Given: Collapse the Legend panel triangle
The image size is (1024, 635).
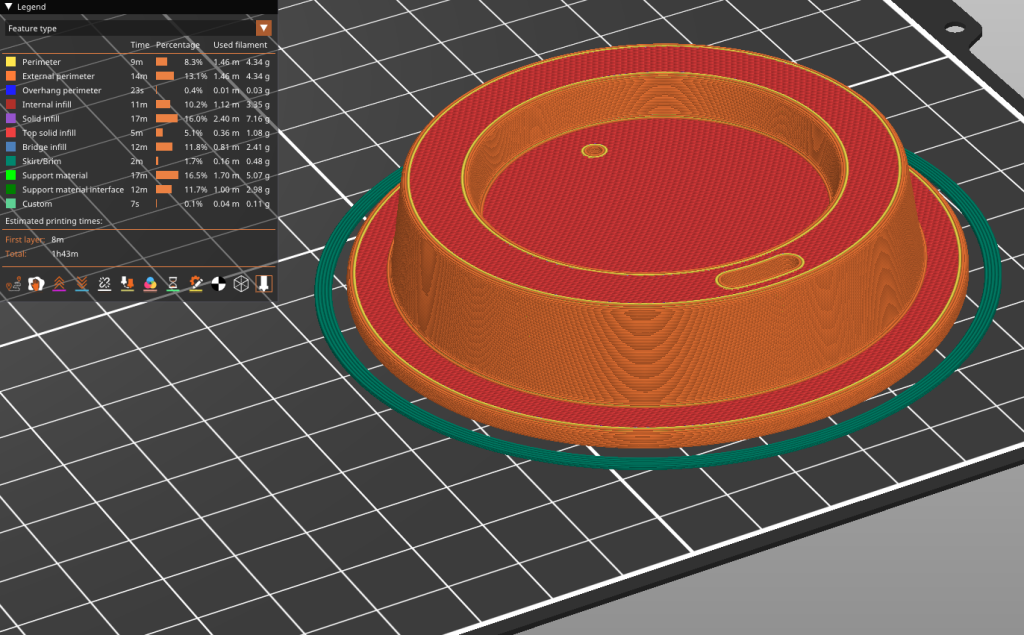Looking at the screenshot, I should click(x=8, y=7).
